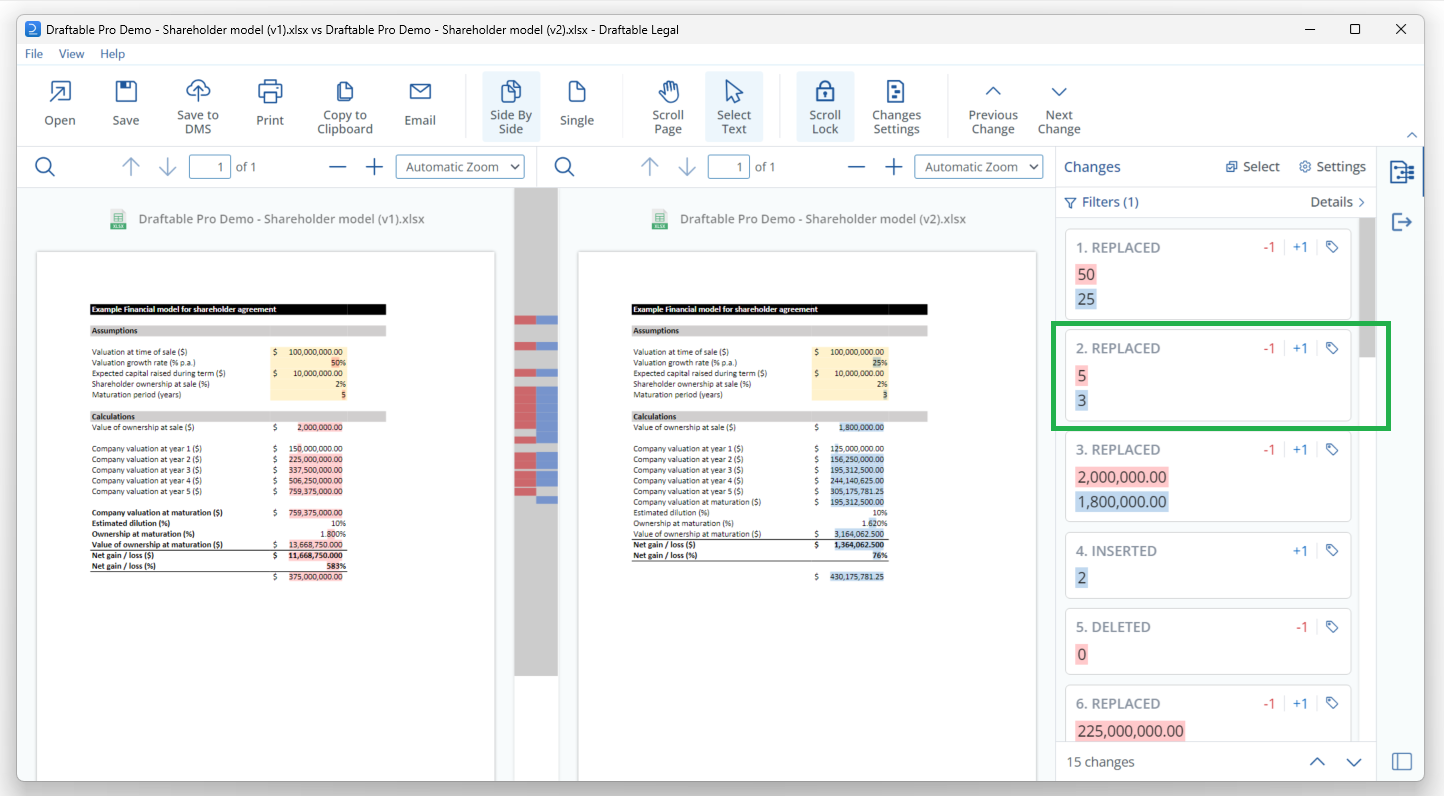Open Changes Settings

coord(896,106)
